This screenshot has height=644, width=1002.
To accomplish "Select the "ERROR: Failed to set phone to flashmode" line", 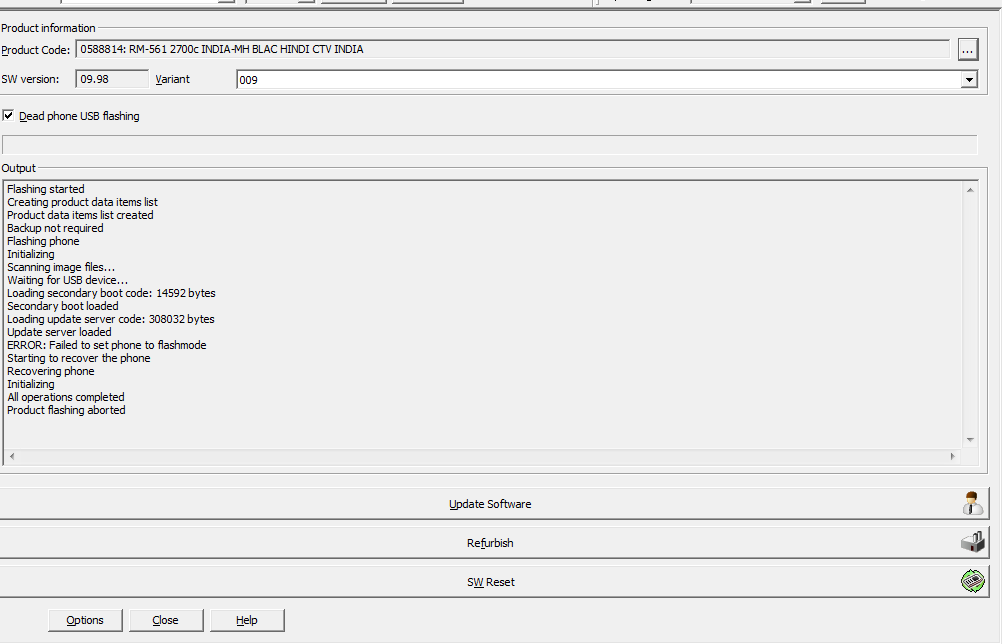I will (107, 345).
